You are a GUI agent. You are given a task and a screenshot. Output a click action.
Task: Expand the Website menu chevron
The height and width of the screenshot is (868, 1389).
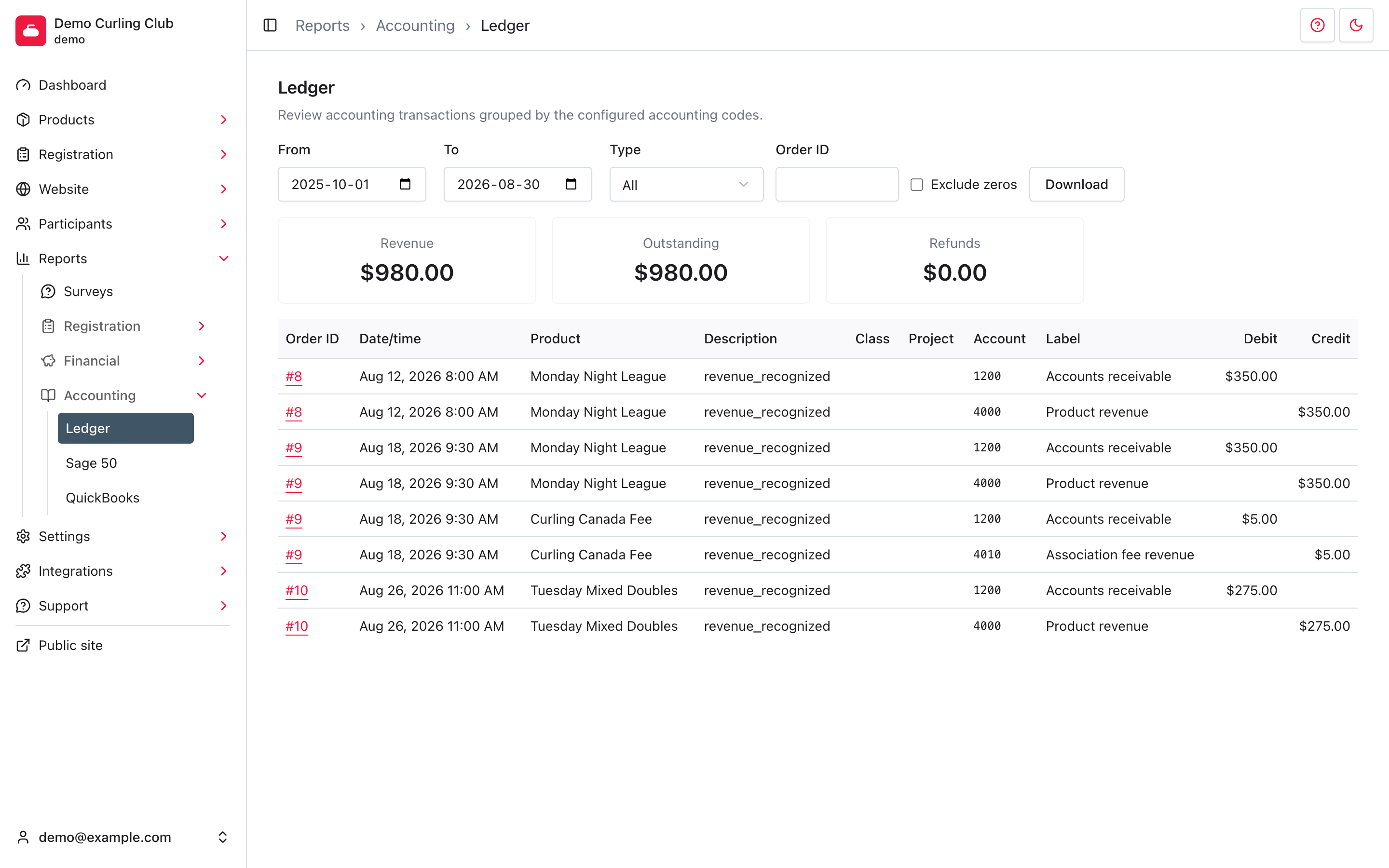pos(224,189)
